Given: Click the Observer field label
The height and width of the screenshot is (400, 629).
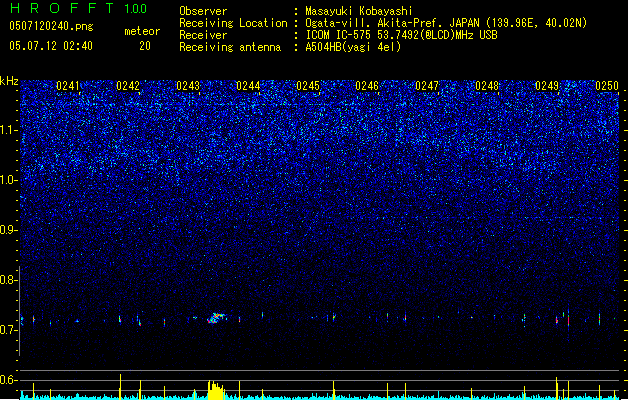Looking at the screenshot, I should 203,11.
